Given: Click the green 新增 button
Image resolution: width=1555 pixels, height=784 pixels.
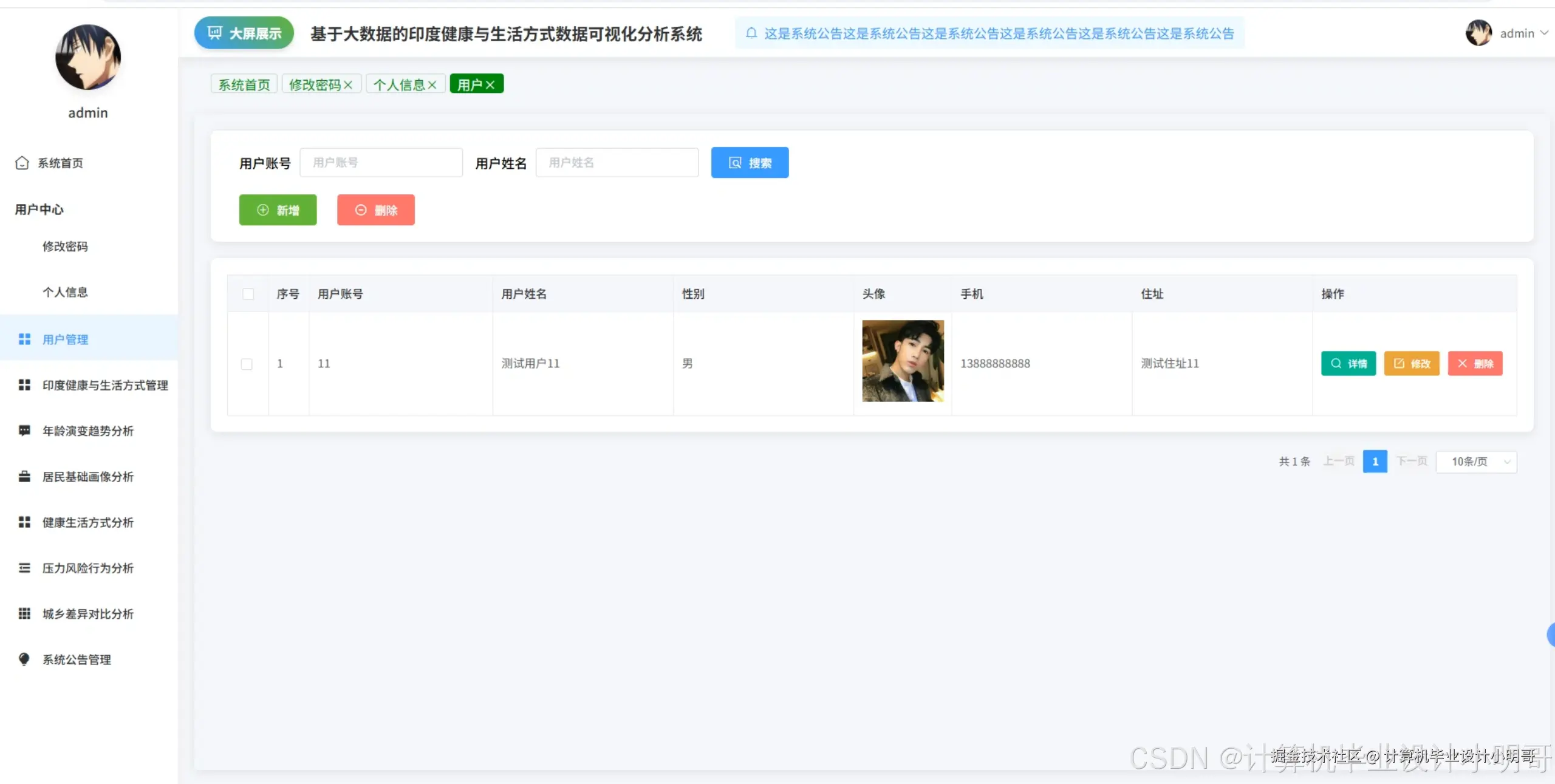Looking at the screenshot, I should pos(278,210).
